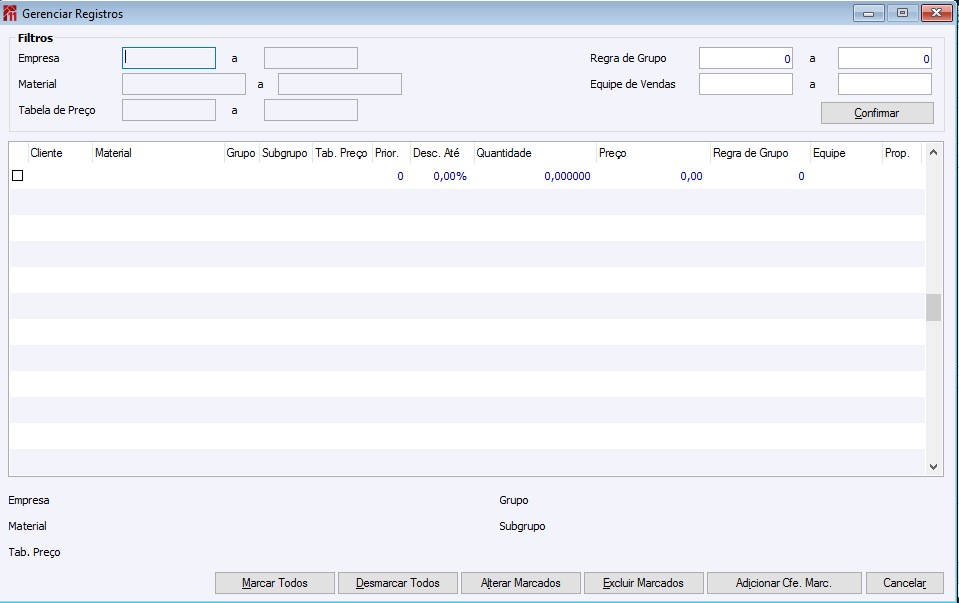Image resolution: width=959 pixels, height=603 pixels.
Task: Click the Cliente column header
Action: [x=60, y=153]
